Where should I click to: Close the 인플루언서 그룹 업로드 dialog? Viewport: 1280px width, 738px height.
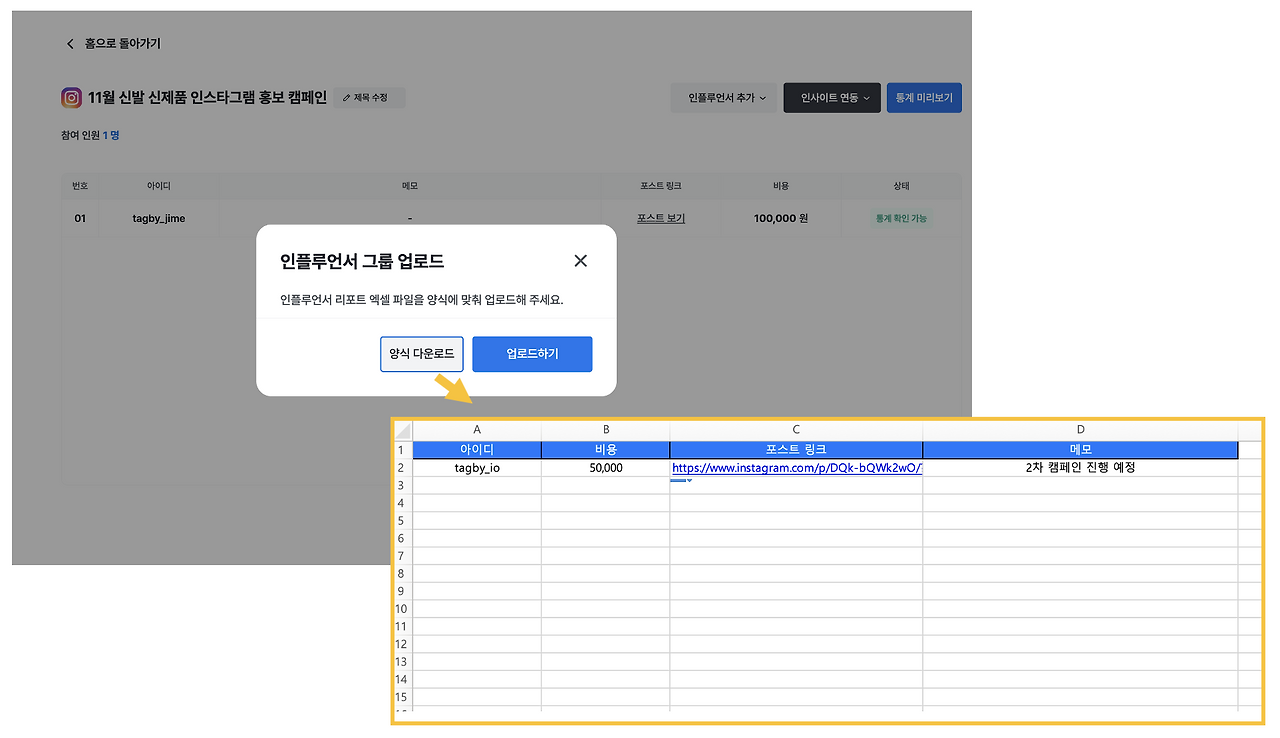580,260
